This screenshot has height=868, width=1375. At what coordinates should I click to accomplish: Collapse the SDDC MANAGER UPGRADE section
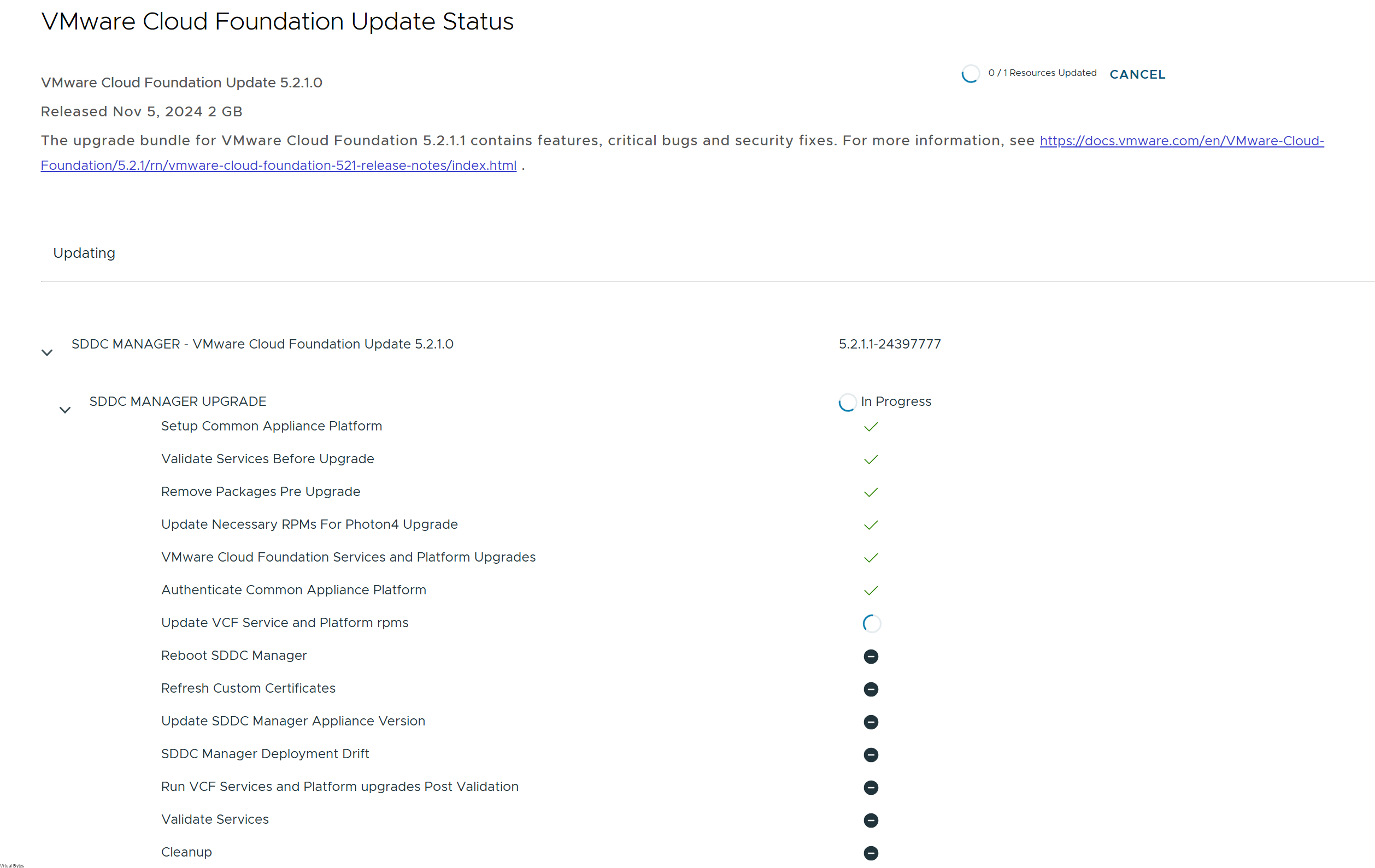[x=65, y=410]
